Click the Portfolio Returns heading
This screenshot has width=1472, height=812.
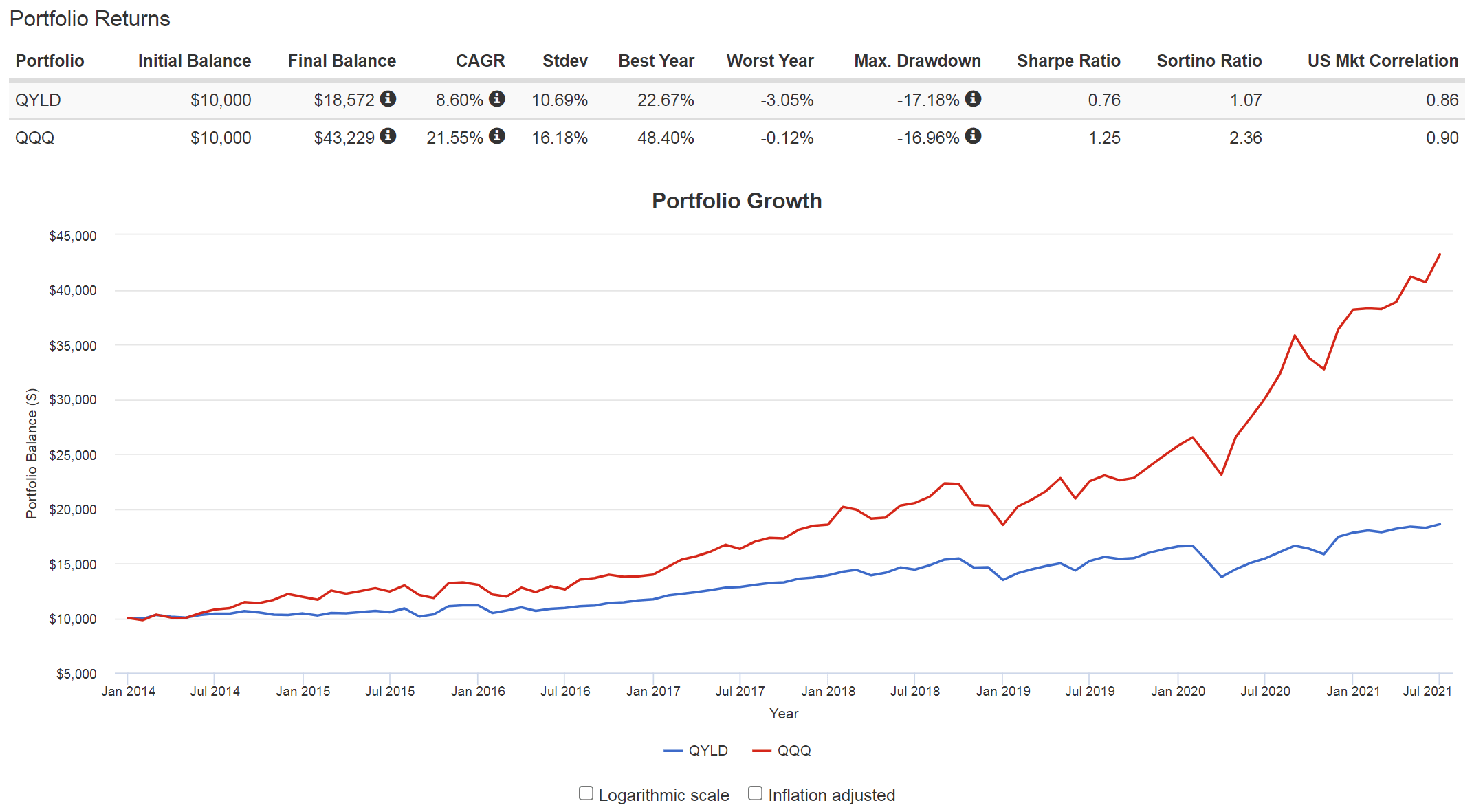[x=89, y=19]
